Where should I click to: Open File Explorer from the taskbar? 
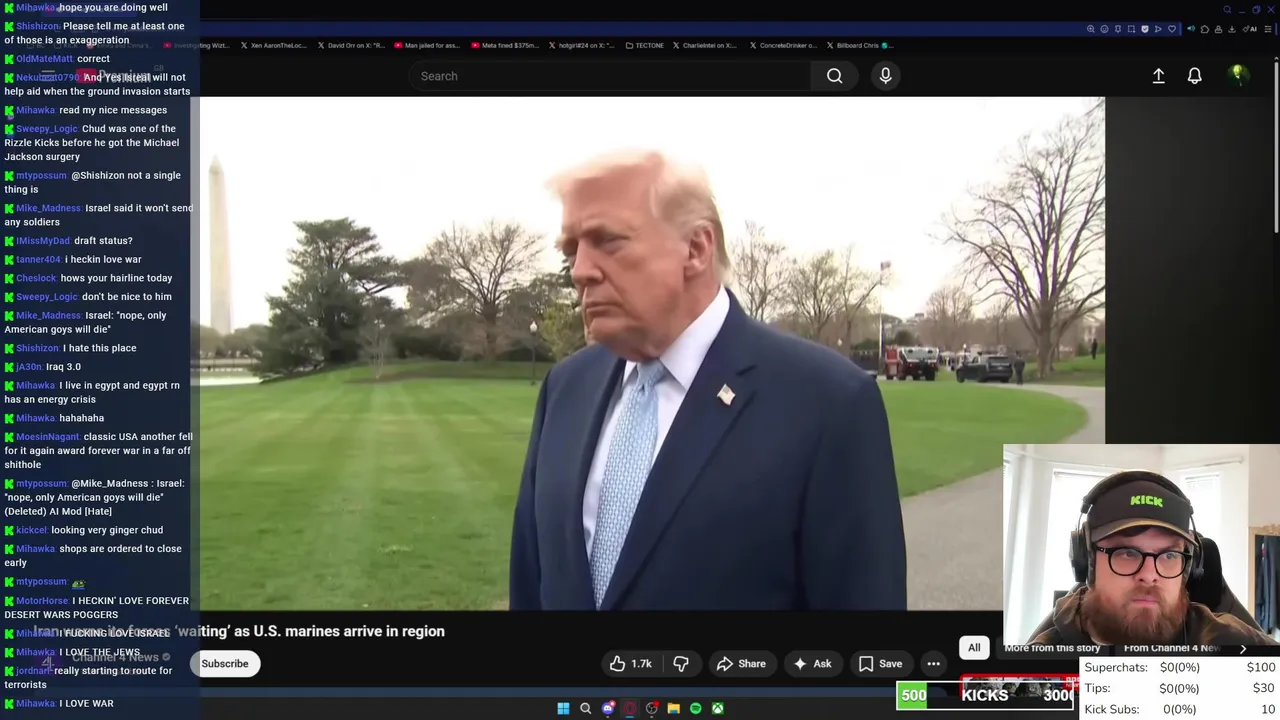pyautogui.click(x=674, y=708)
